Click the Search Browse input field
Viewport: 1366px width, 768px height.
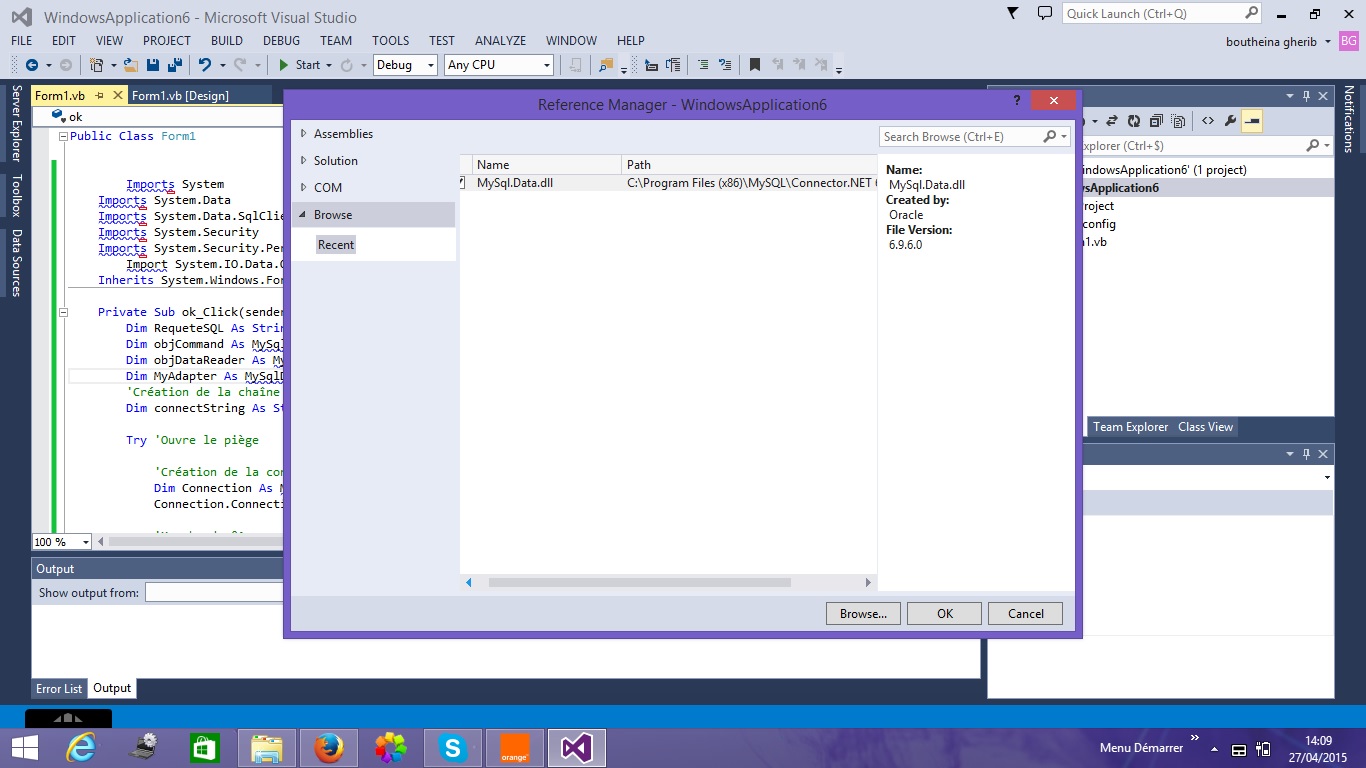point(960,136)
